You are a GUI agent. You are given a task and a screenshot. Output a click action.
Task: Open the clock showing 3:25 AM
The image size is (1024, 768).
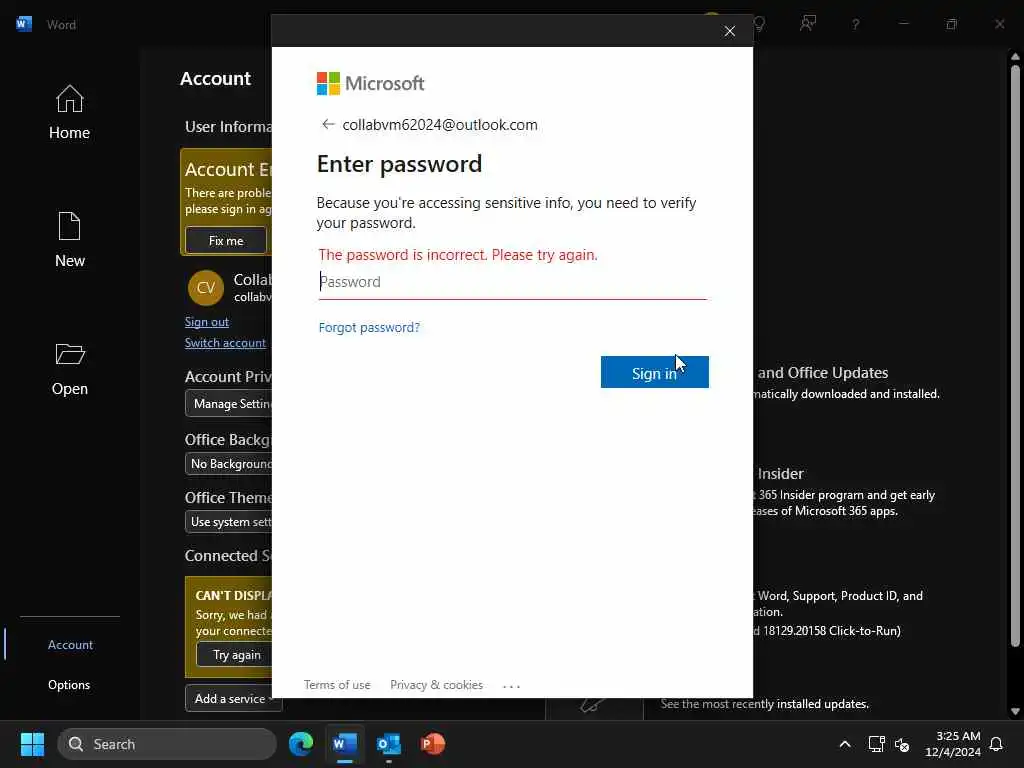(953, 744)
